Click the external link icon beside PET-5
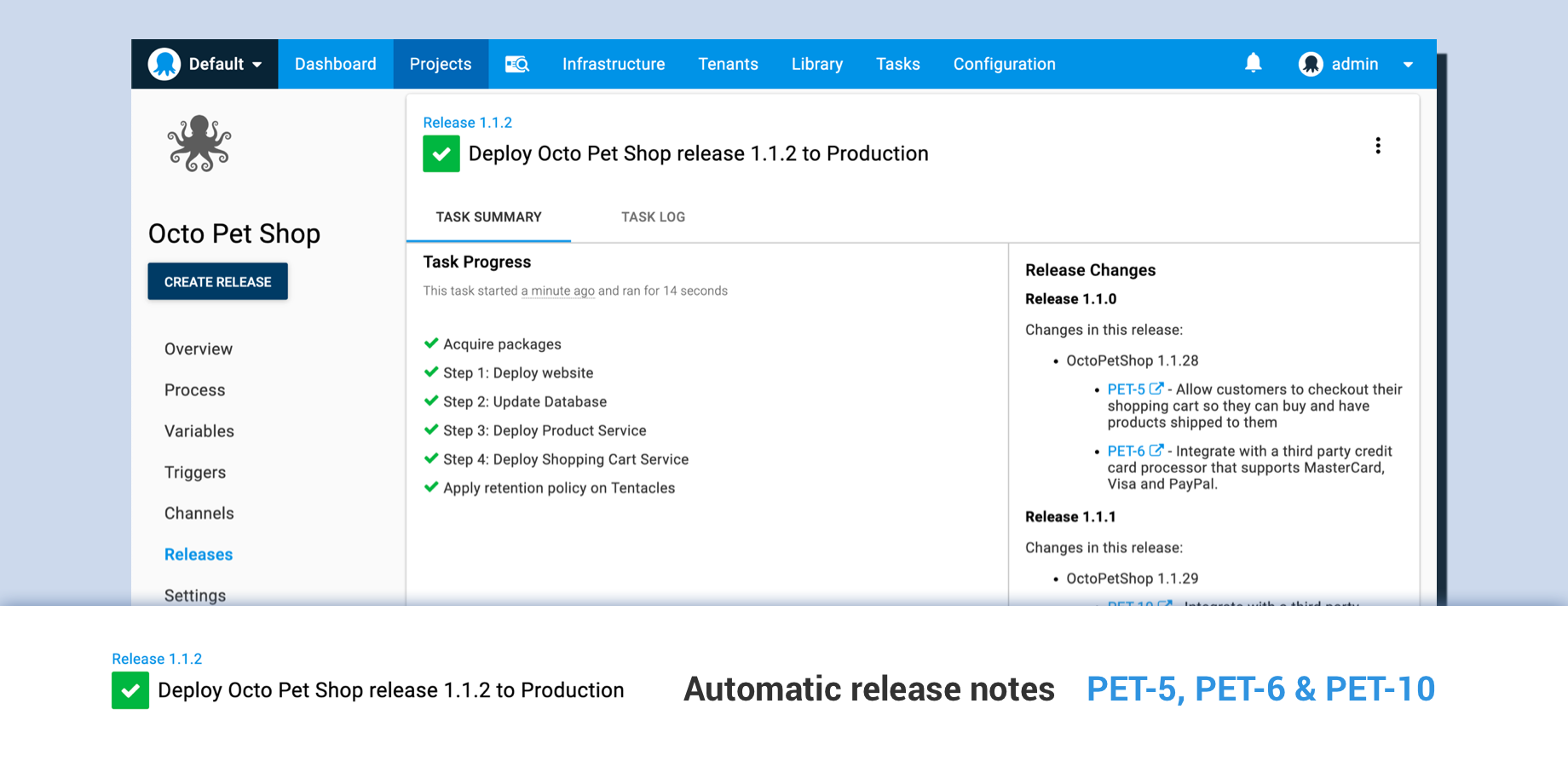 tap(1156, 389)
